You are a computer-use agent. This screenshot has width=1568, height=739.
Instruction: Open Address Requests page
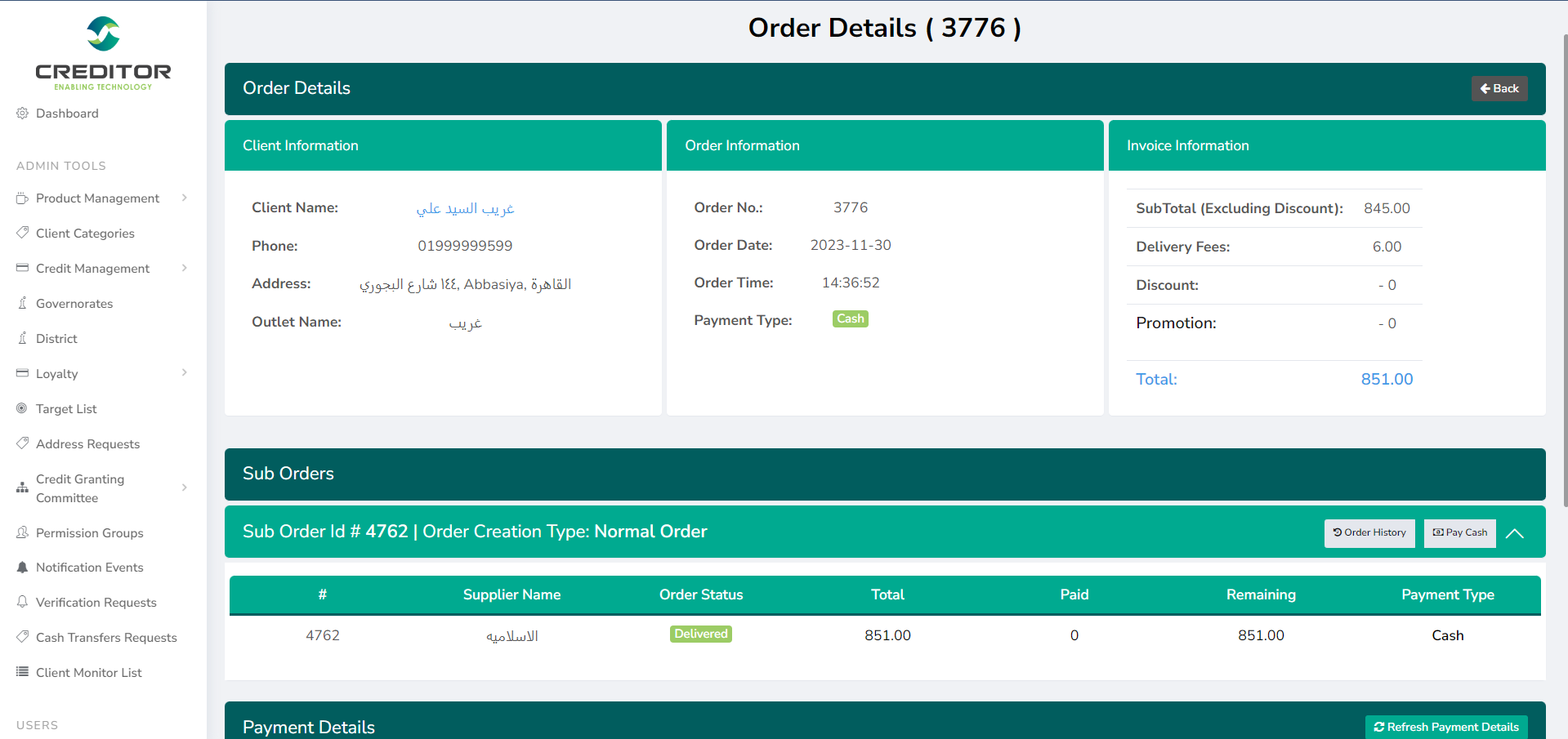click(x=87, y=444)
